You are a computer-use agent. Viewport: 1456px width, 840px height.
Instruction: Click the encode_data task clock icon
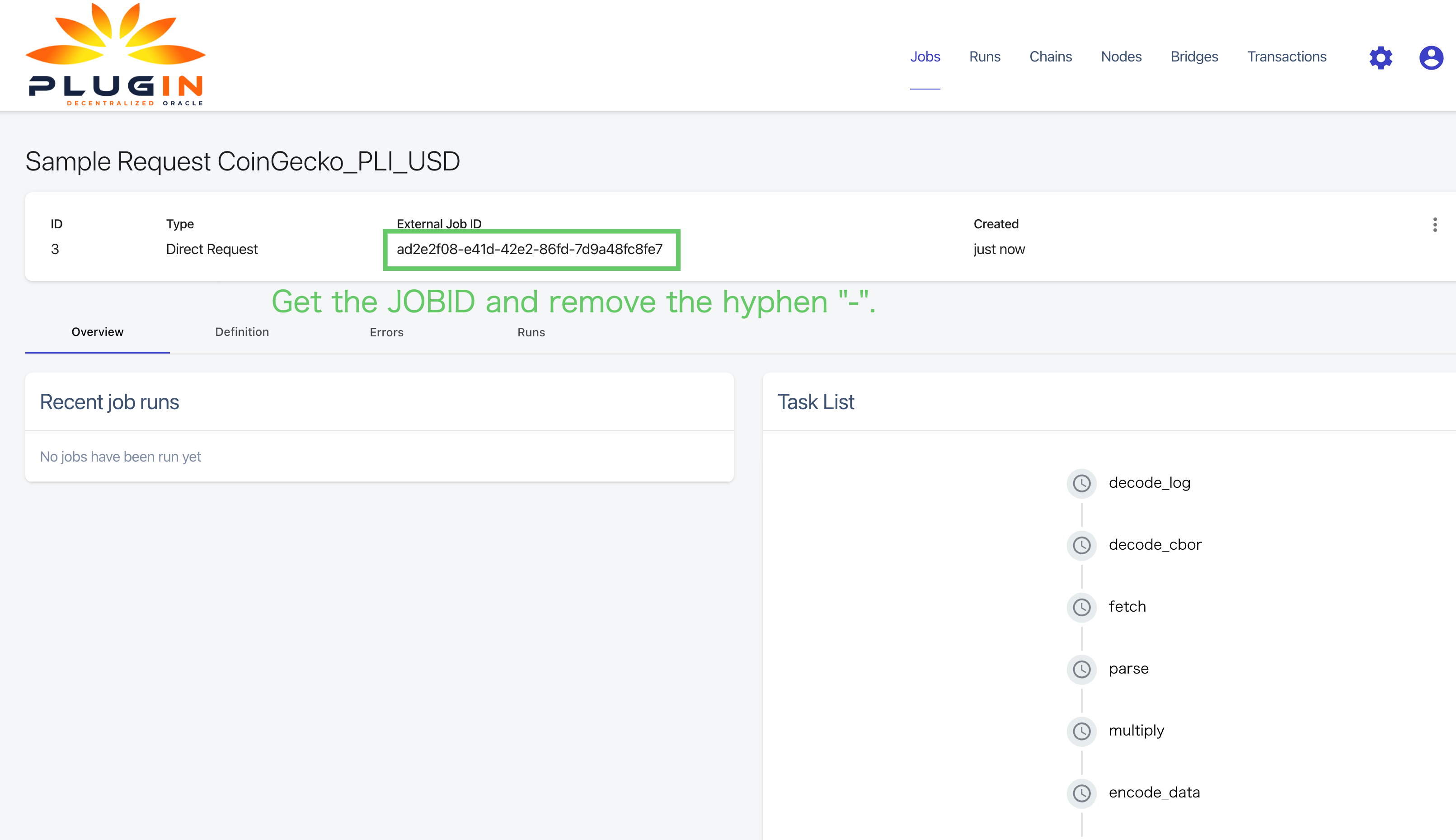coord(1082,793)
